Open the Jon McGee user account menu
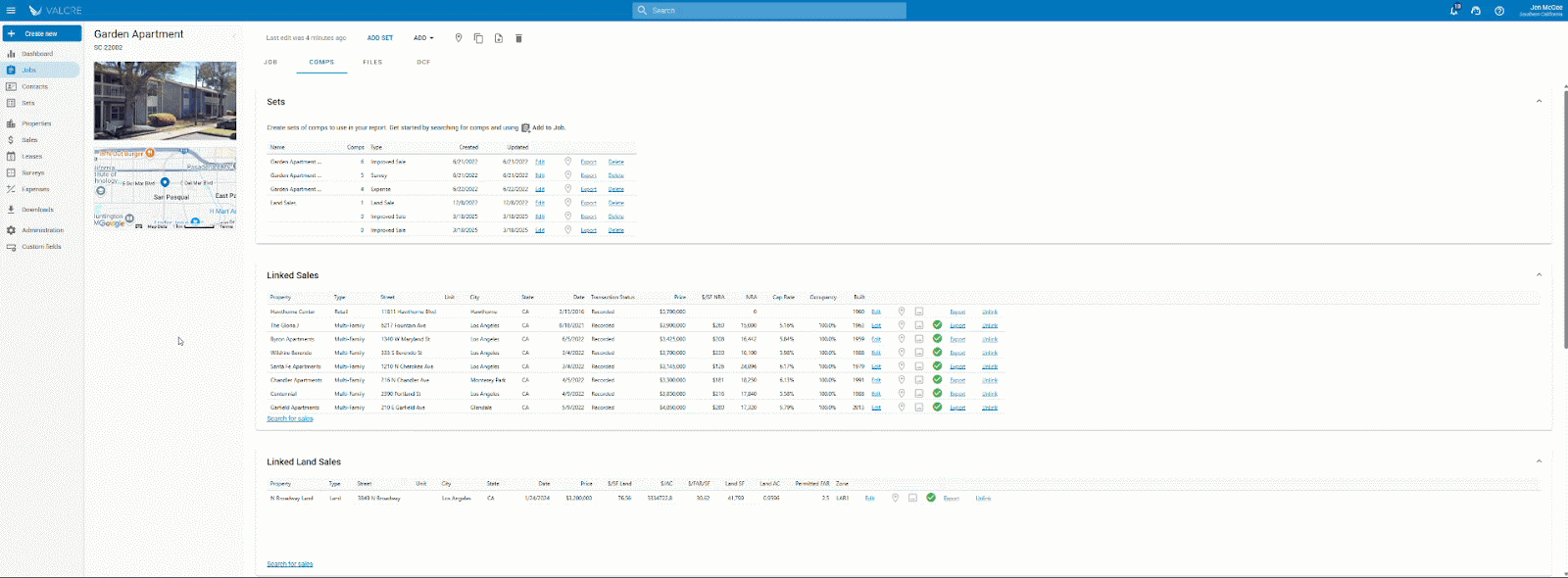The image size is (1568, 578). [1542, 10]
